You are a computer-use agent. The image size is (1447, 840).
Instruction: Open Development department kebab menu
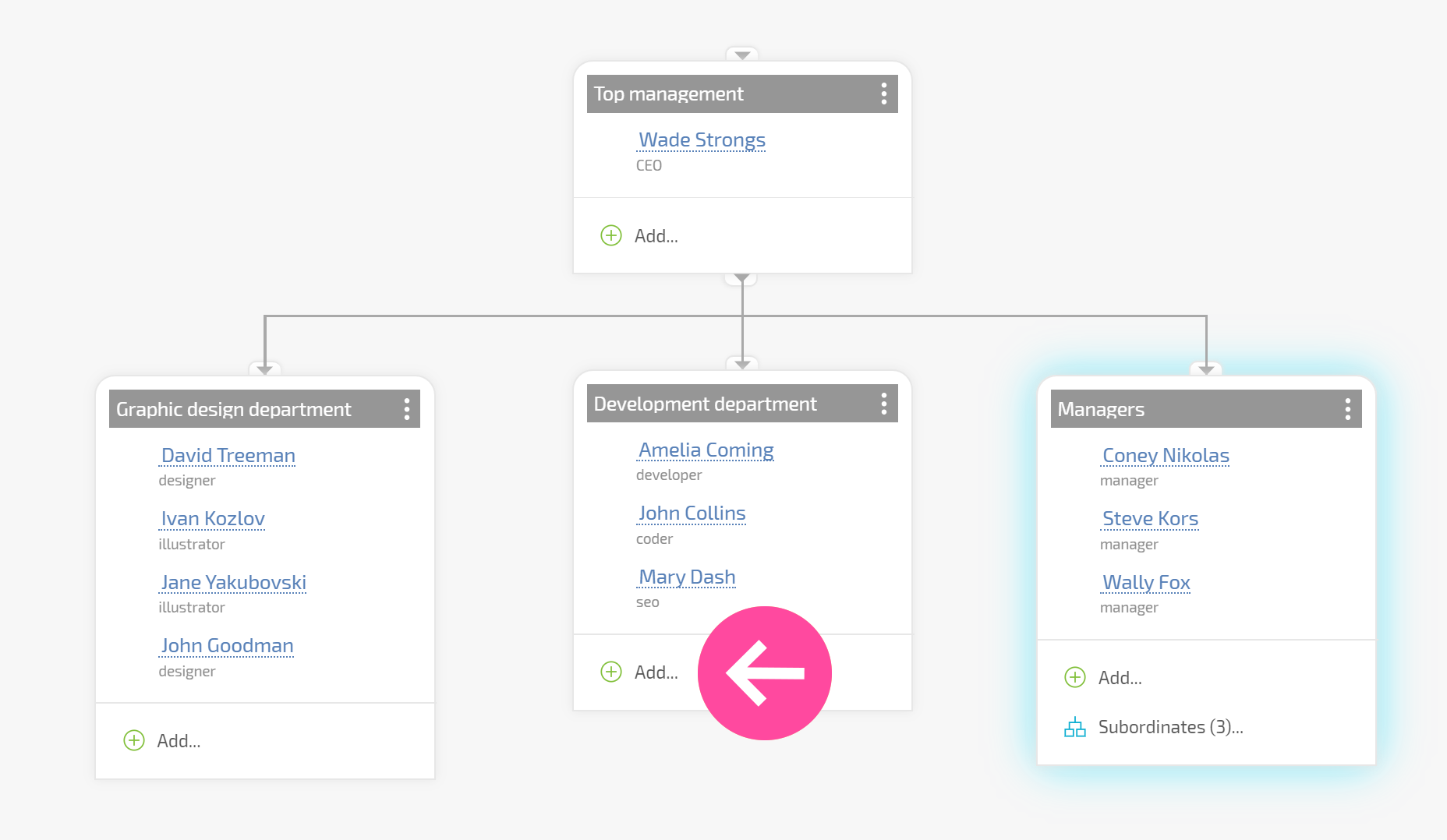[x=883, y=404]
